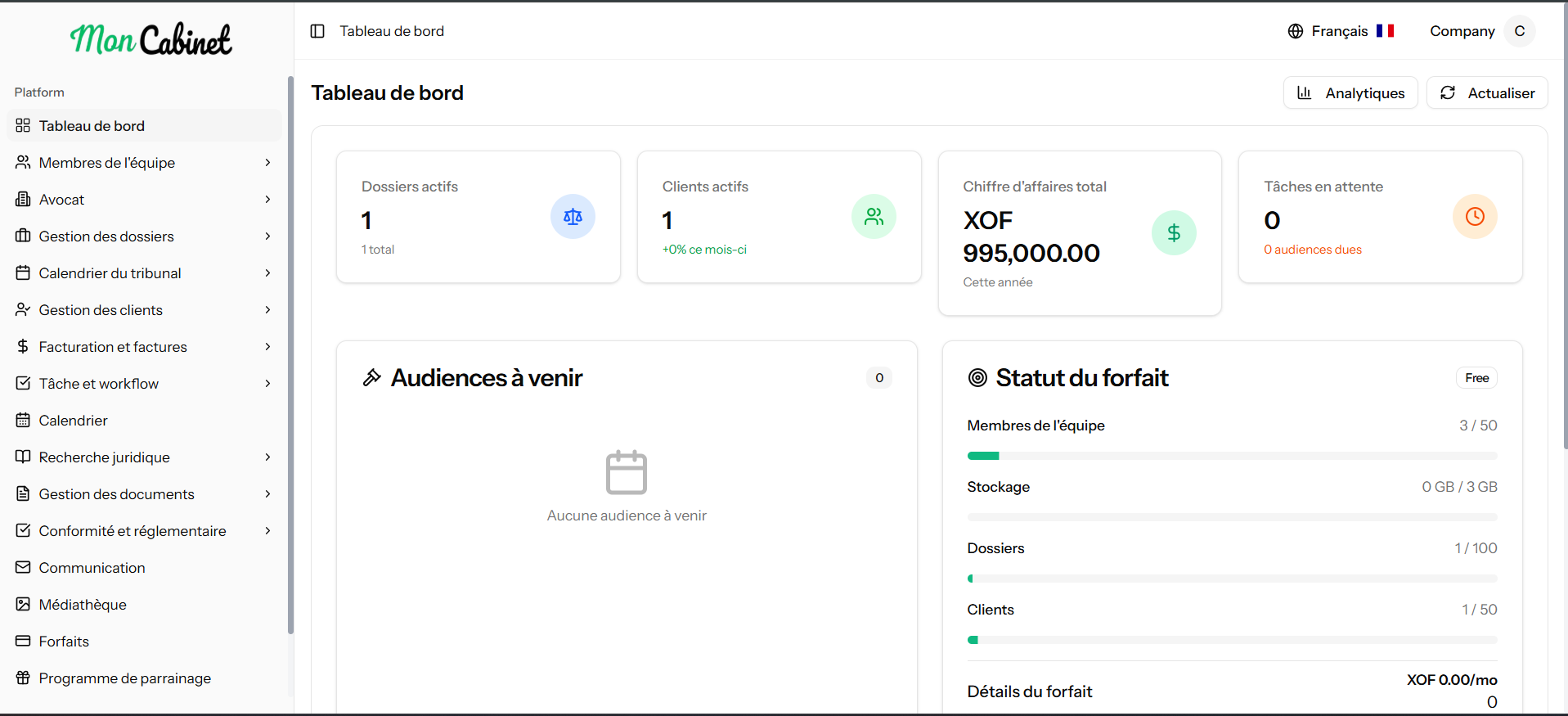
Task: Click the target icon beside Statut du forfait
Action: click(977, 377)
